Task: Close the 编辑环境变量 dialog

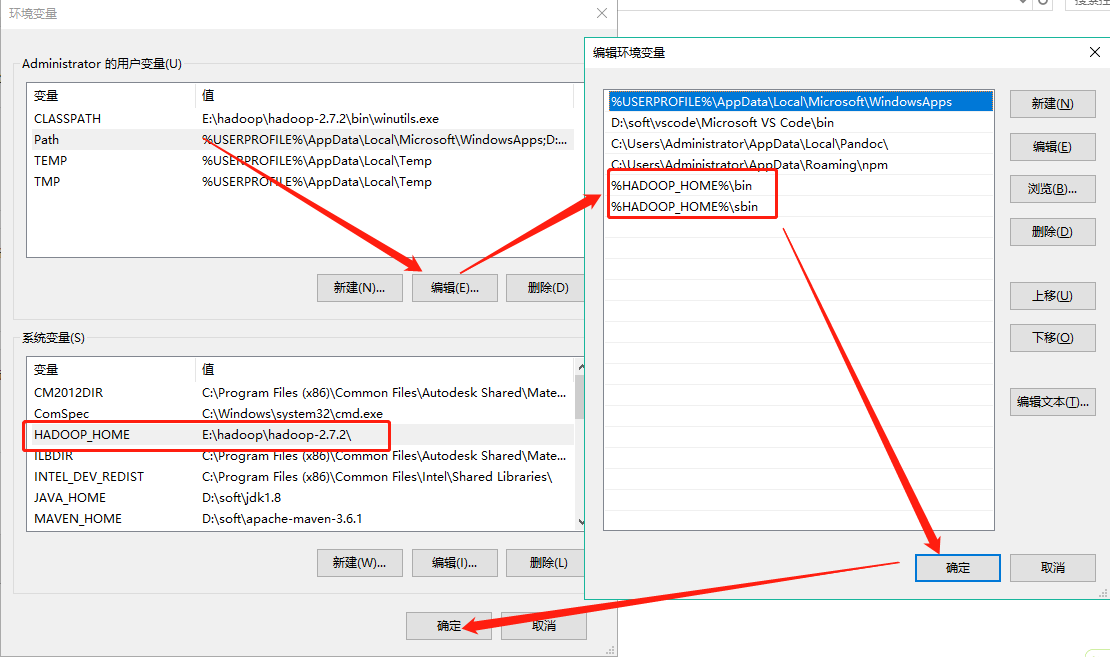Action: click(x=1094, y=52)
